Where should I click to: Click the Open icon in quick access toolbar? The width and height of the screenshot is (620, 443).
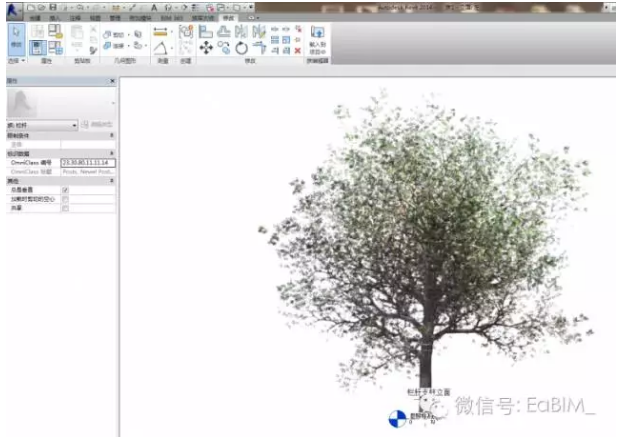[42, 8]
